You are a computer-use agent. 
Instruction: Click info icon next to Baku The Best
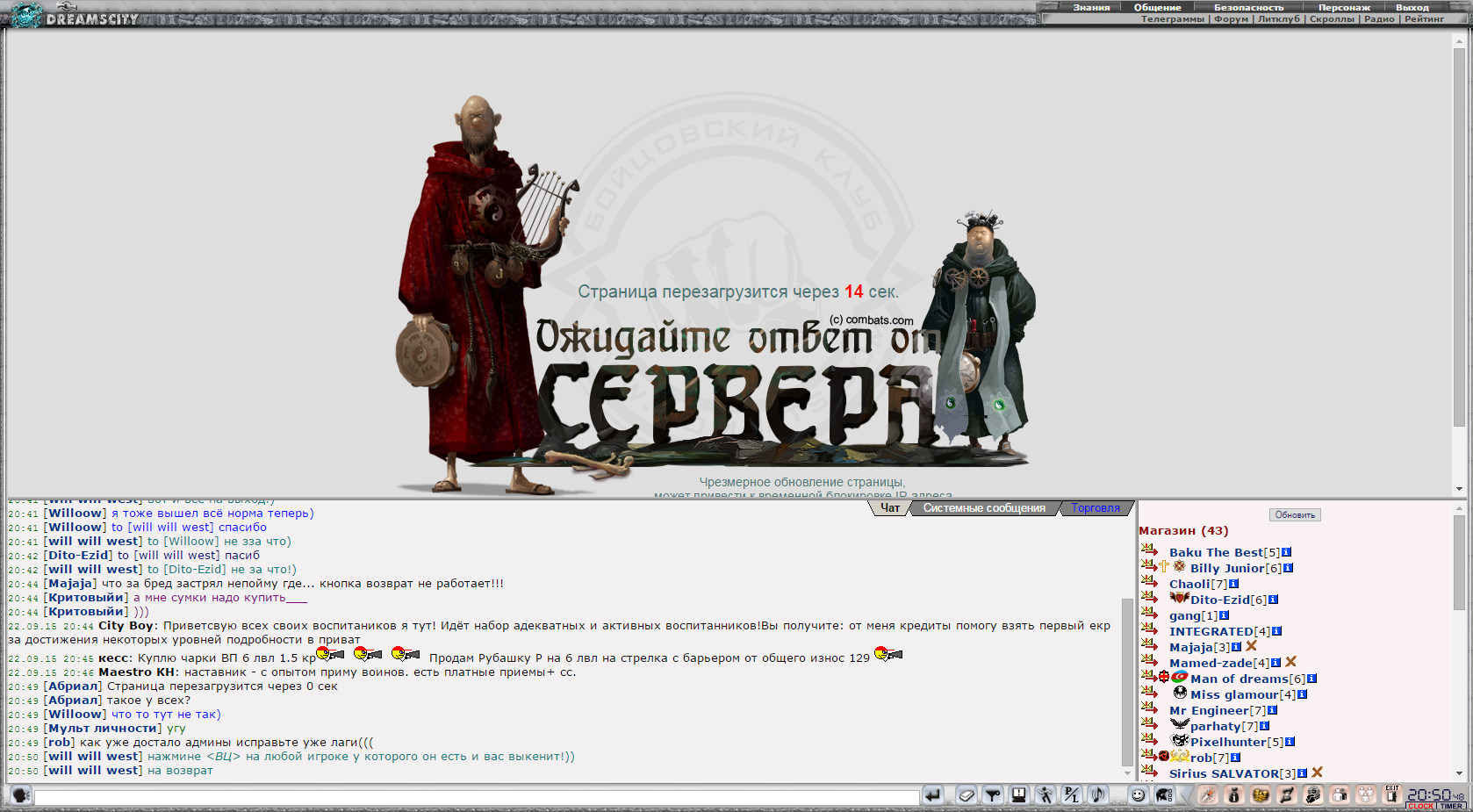coord(1287,552)
